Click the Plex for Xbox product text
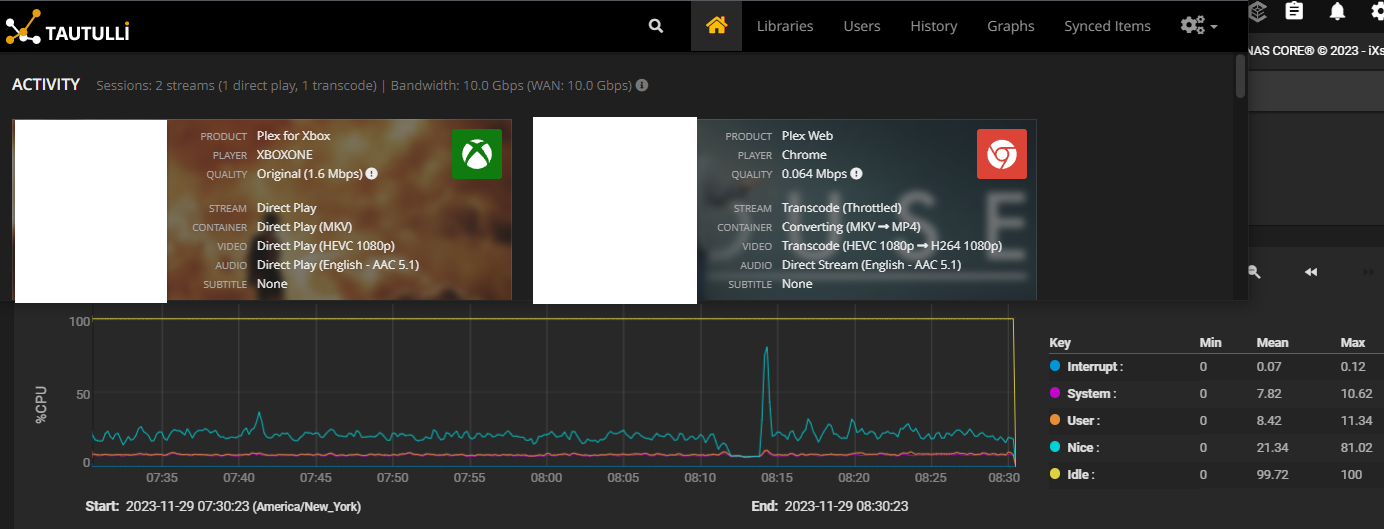Viewport: 1384px width, 529px height. [x=293, y=136]
